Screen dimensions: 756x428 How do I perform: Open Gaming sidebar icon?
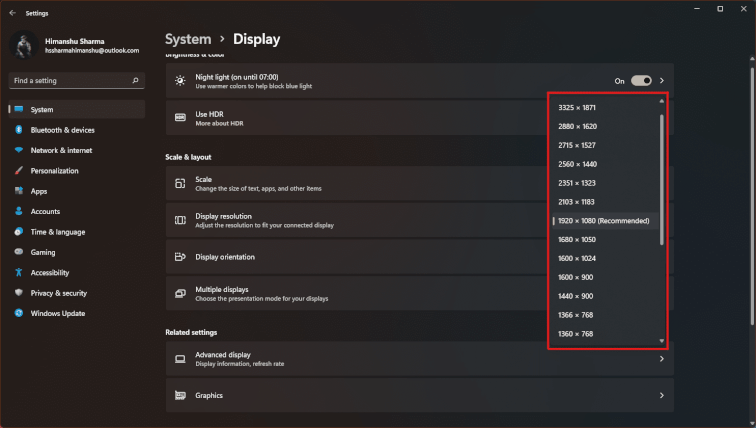coord(19,252)
